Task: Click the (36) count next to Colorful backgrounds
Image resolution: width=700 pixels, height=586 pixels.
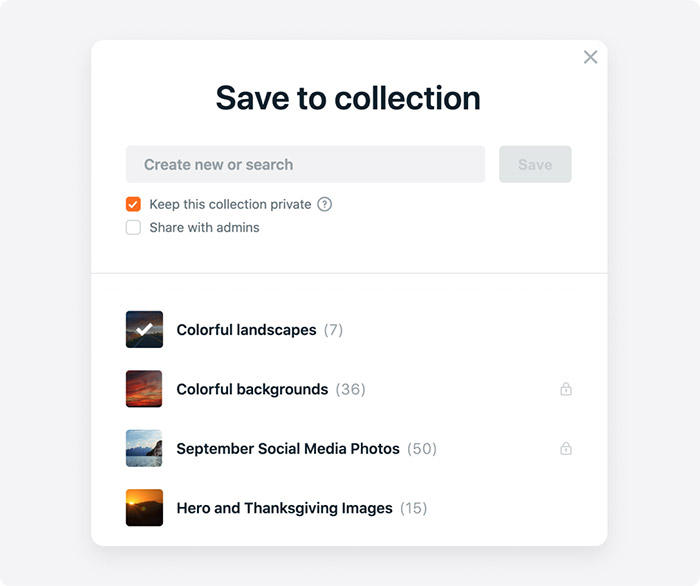Action: tap(350, 389)
